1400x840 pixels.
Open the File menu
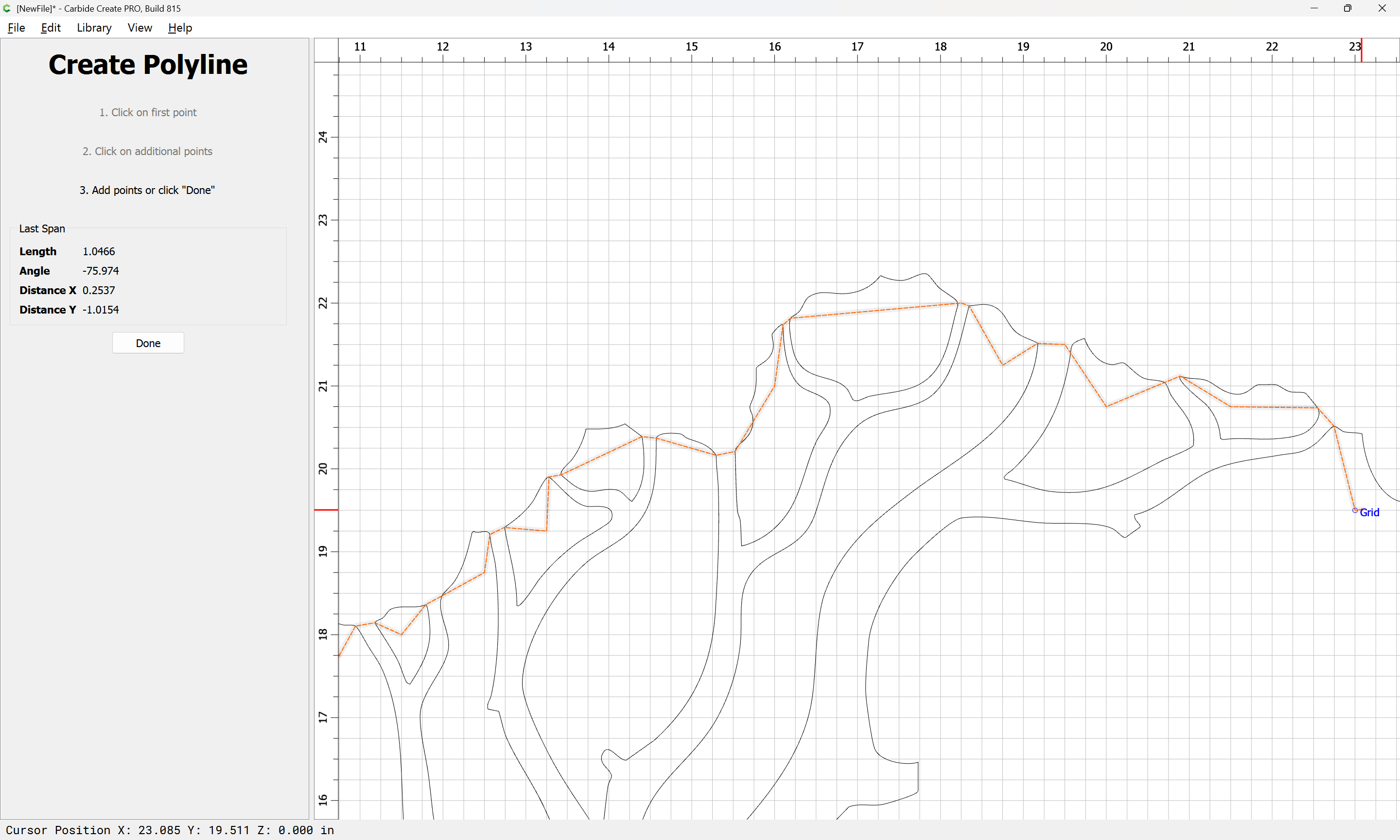click(x=16, y=28)
